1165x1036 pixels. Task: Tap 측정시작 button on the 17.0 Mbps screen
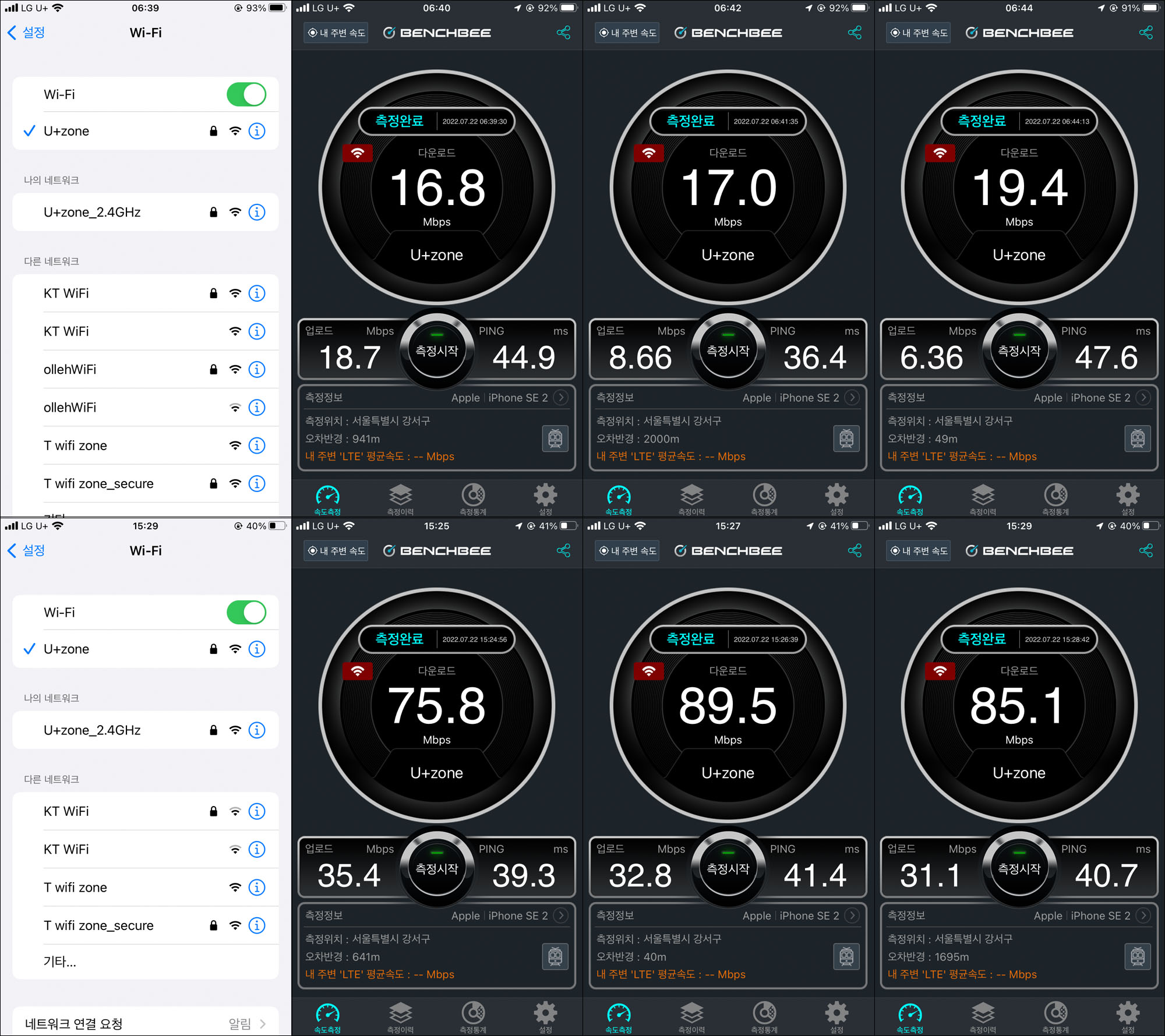pos(728,350)
